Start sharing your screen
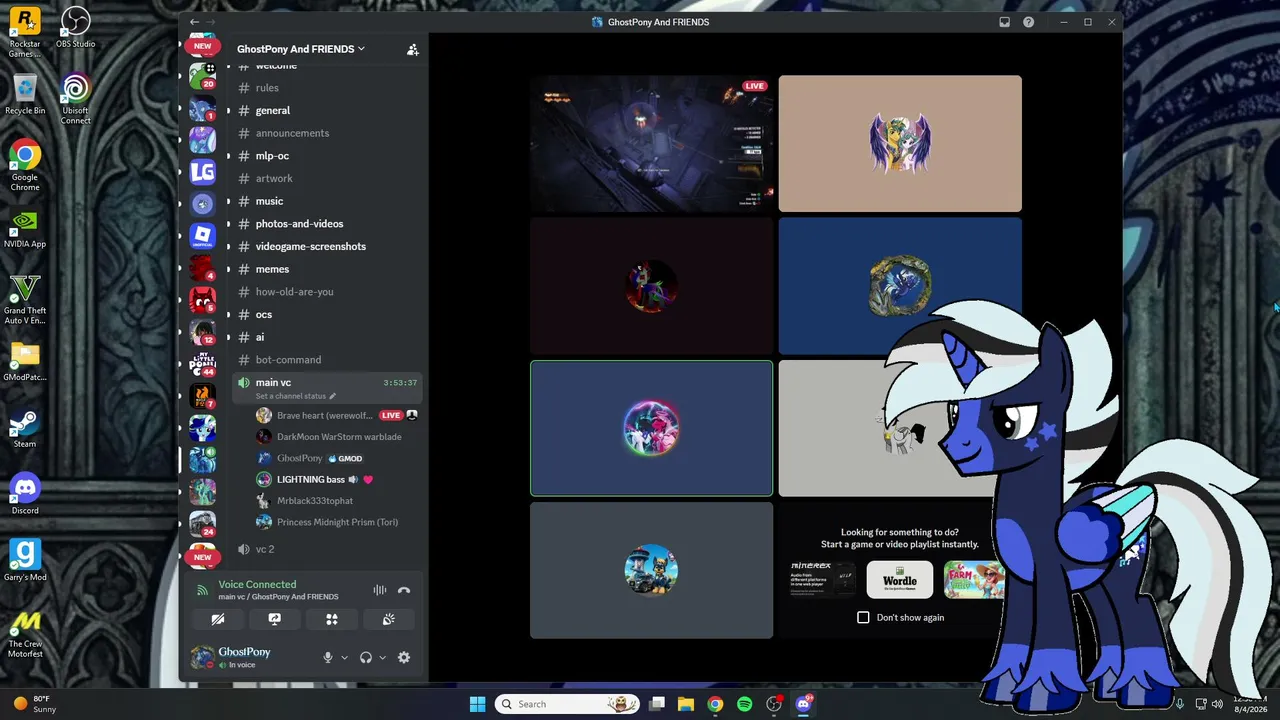Screen dimensions: 1280x720 click(x=275, y=619)
